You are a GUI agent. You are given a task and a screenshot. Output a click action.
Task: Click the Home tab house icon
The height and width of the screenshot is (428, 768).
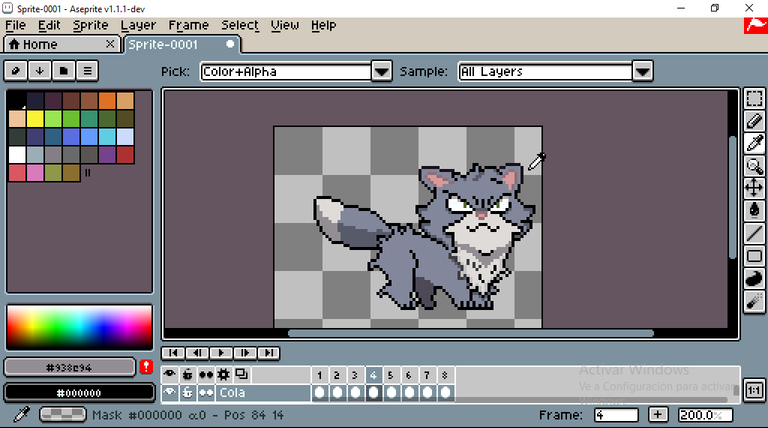point(14,45)
